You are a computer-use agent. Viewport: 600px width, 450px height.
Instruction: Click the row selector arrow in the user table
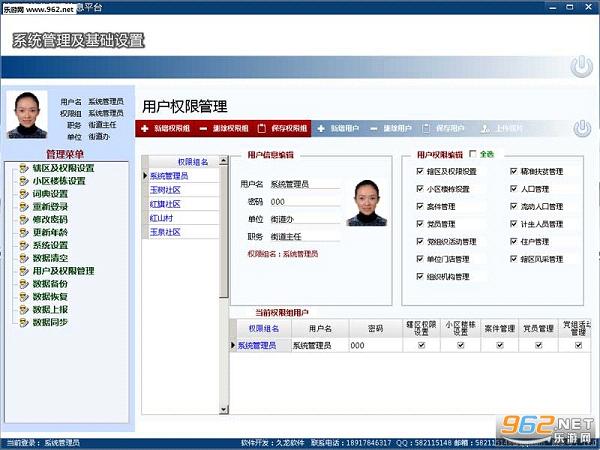click(x=233, y=346)
